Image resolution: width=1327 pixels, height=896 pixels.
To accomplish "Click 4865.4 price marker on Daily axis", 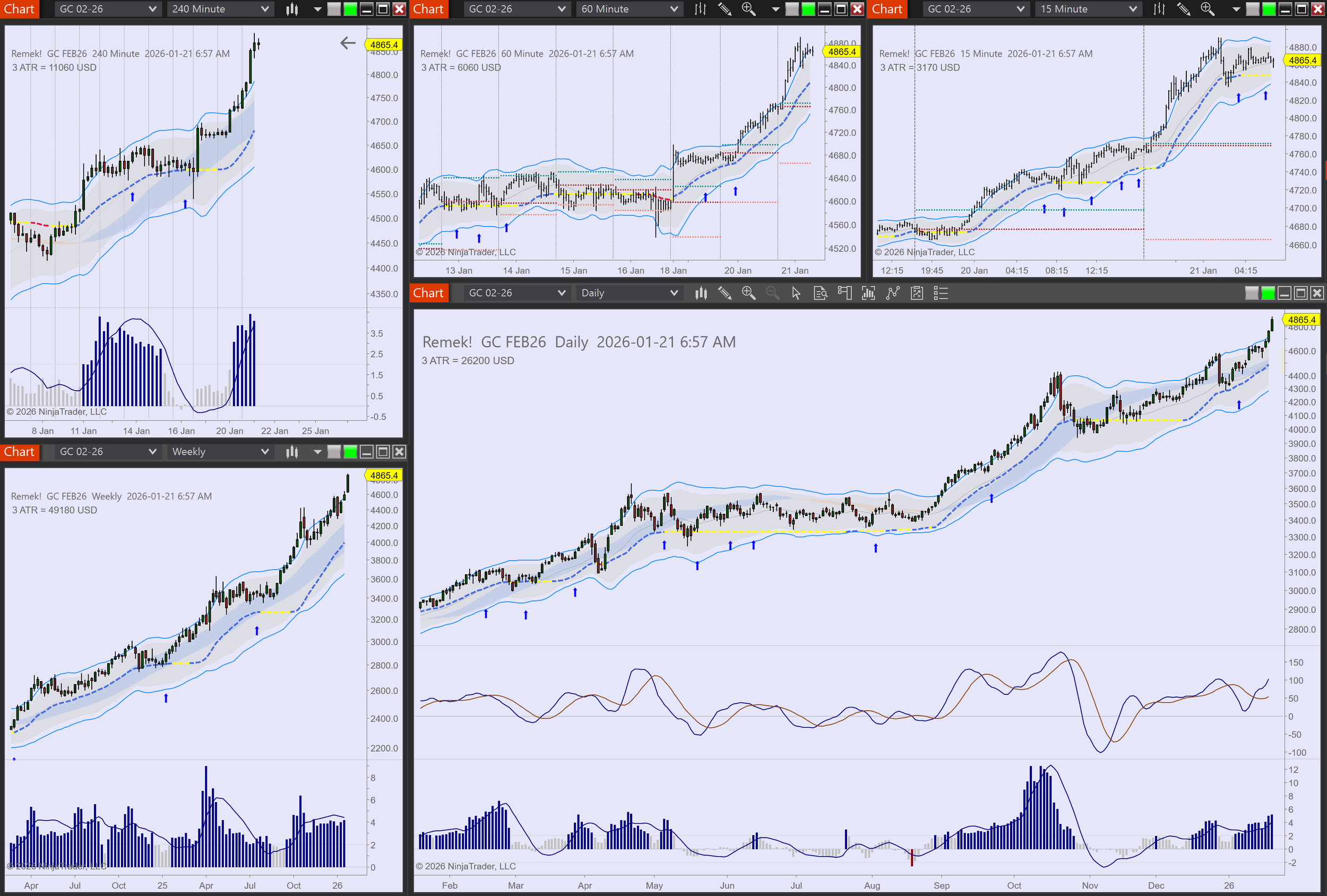I will click(1302, 320).
